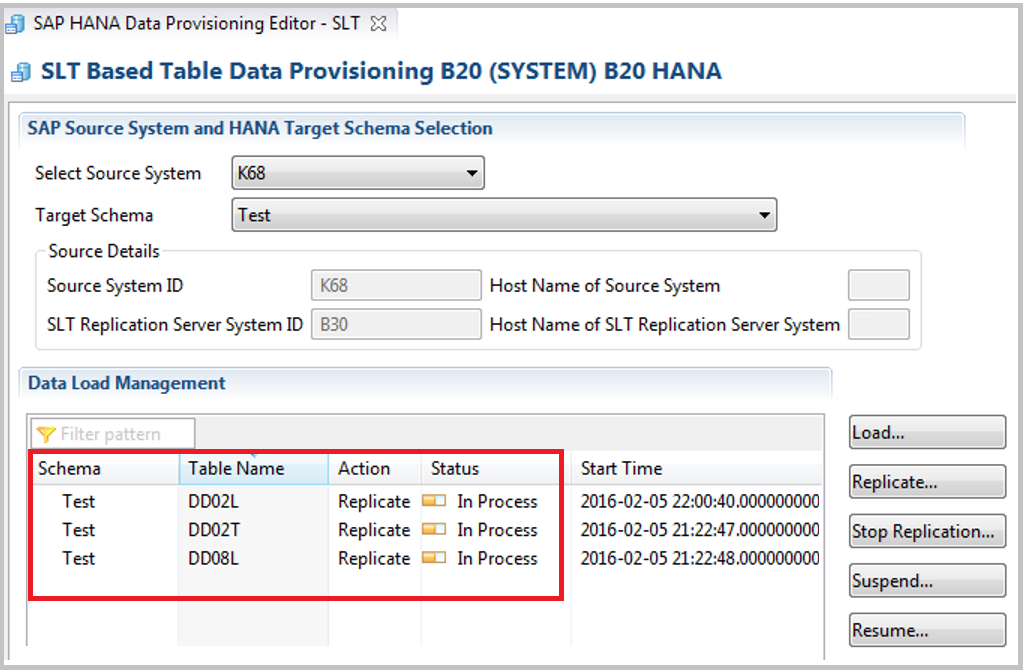1024x671 pixels.
Task: Click the Replicate button
Action: (x=926, y=481)
